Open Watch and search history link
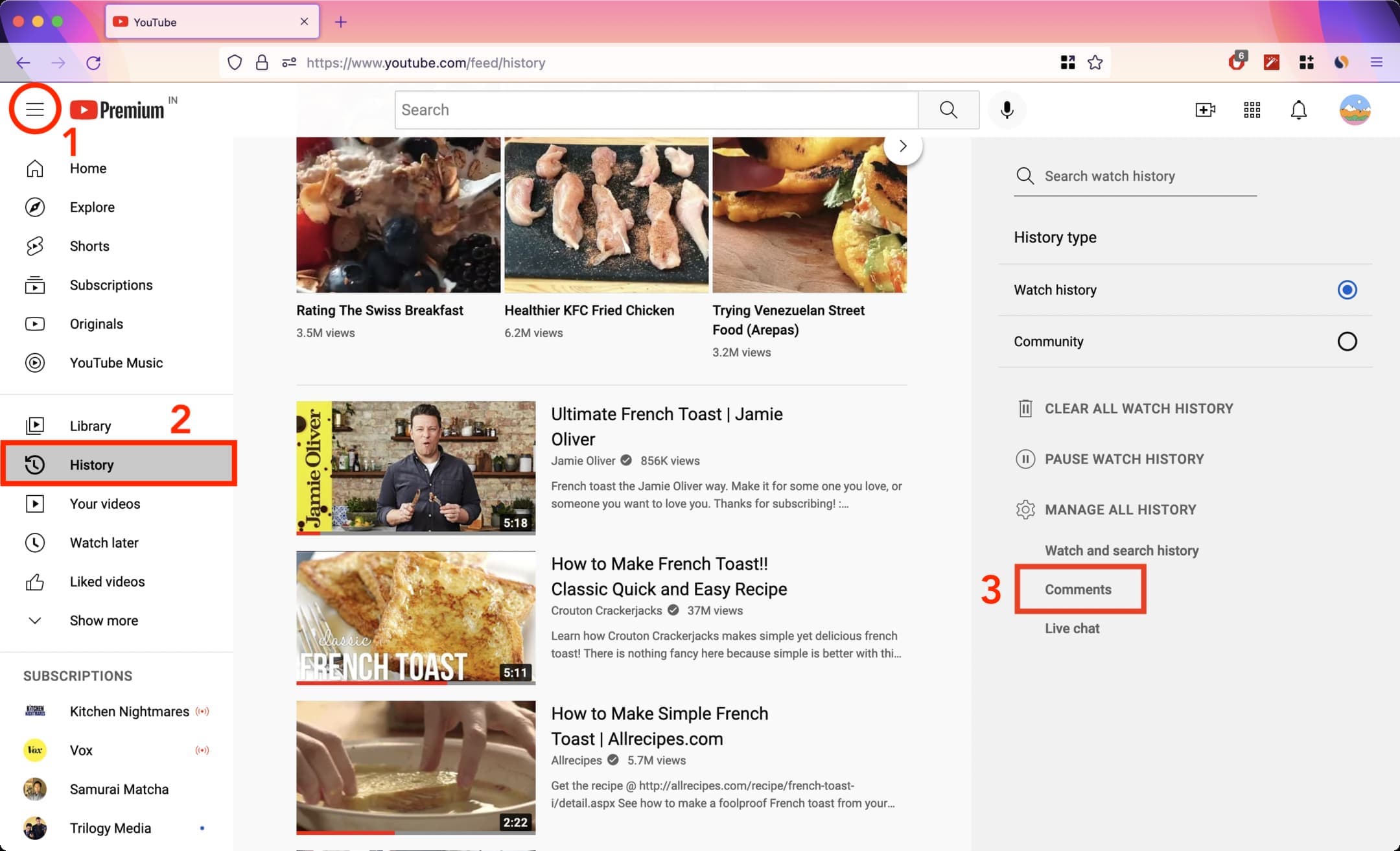Viewport: 1400px width, 851px height. point(1121,550)
